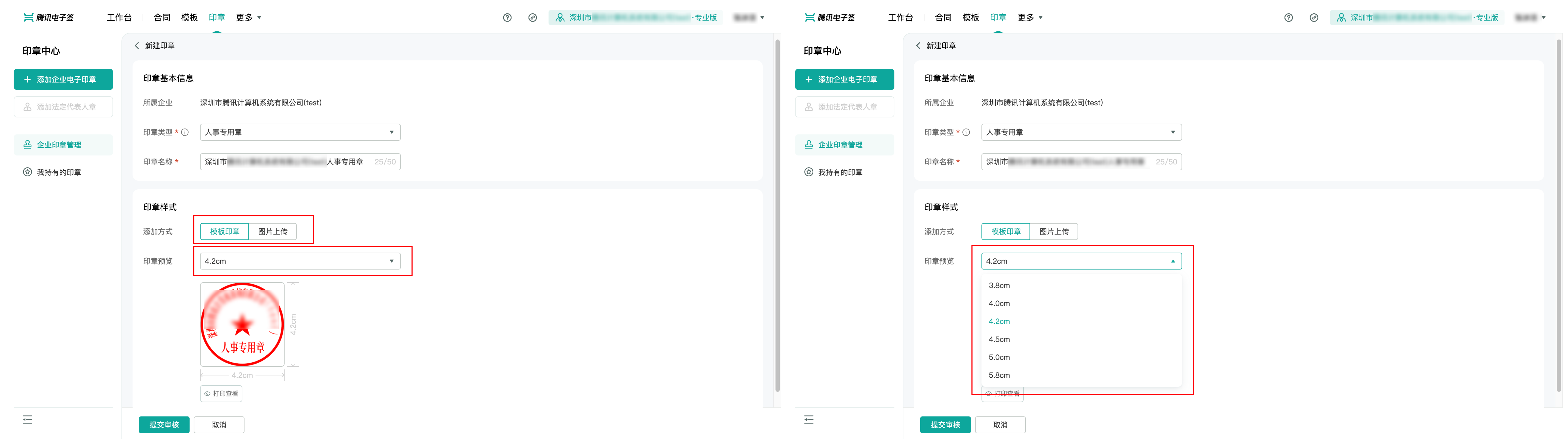Open the help question-mark icon in right screenshot
Viewport: 1568px width, 444px height.
(1289, 18)
